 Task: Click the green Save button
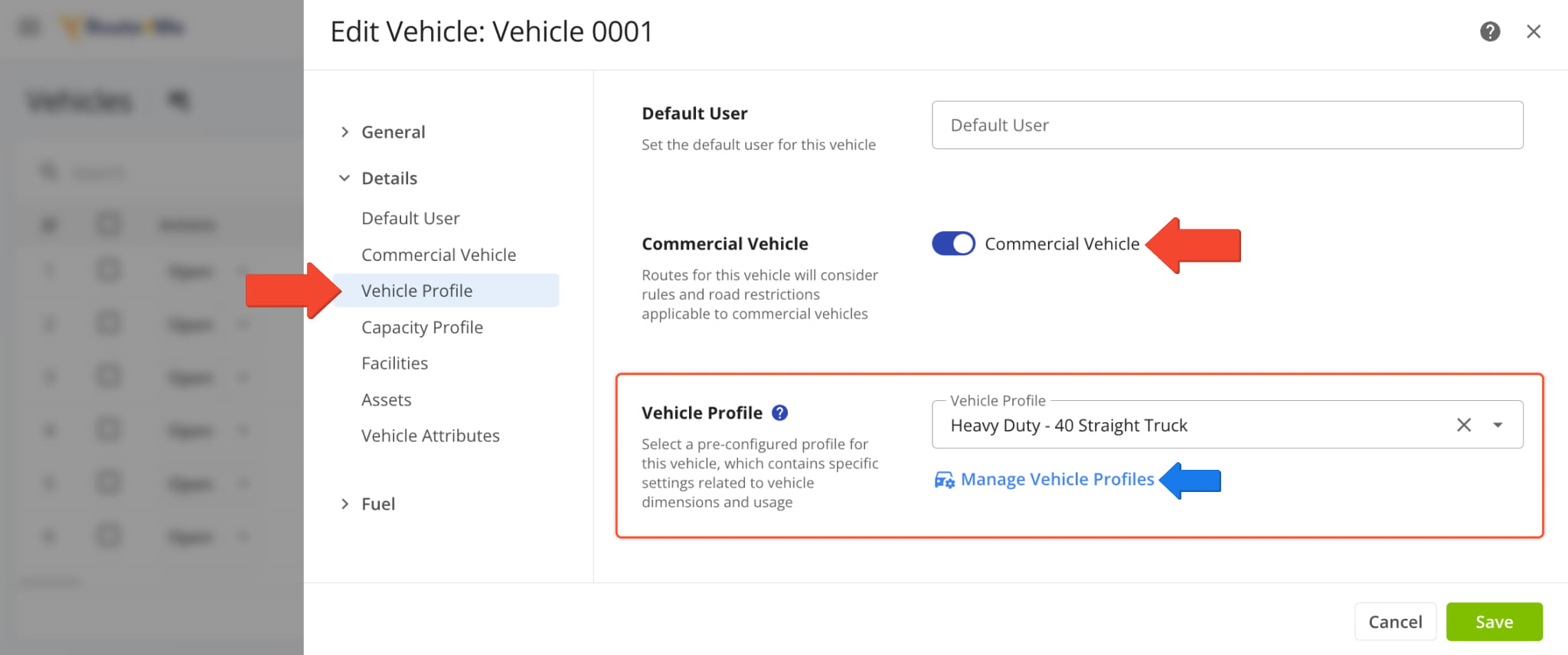click(x=1494, y=621)
